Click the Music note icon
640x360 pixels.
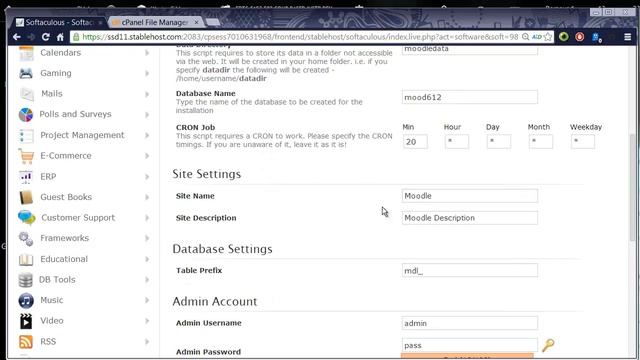pyautogui.click(x=26, y=300)
